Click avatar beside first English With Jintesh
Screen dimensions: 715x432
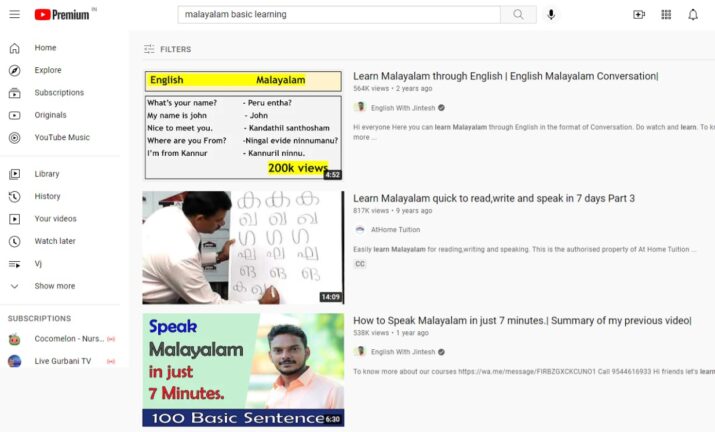[360, 108]
